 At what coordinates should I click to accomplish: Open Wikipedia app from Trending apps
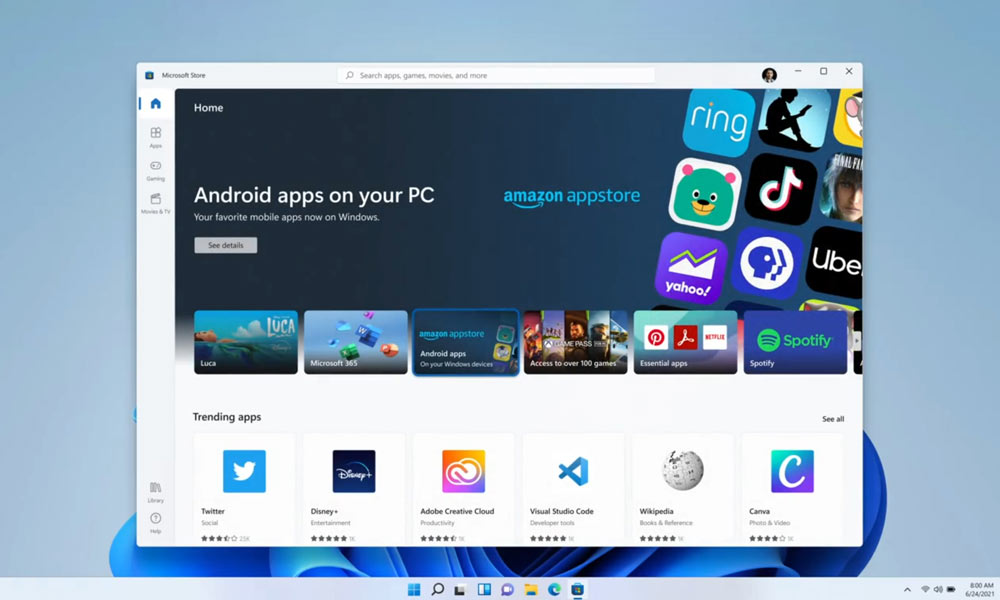tap(683, 488)
